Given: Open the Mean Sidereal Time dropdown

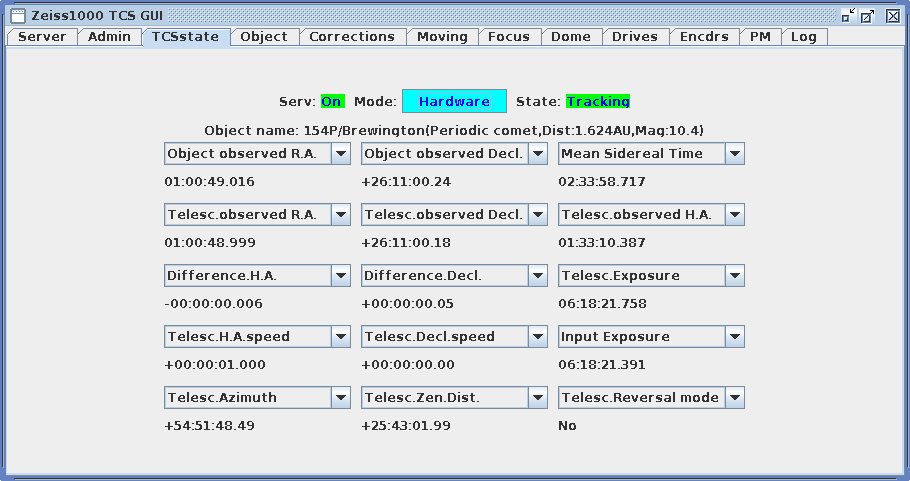Looking at the screenshot, I should (x=651, y=154).
